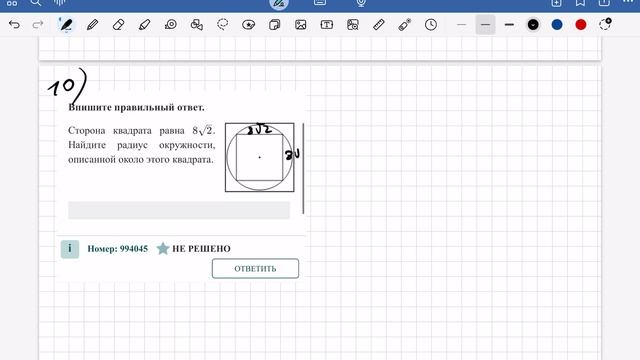The width and height of the screenshot is (640, 360).
Task: Bookmark the current page
Action: [580, 3]
